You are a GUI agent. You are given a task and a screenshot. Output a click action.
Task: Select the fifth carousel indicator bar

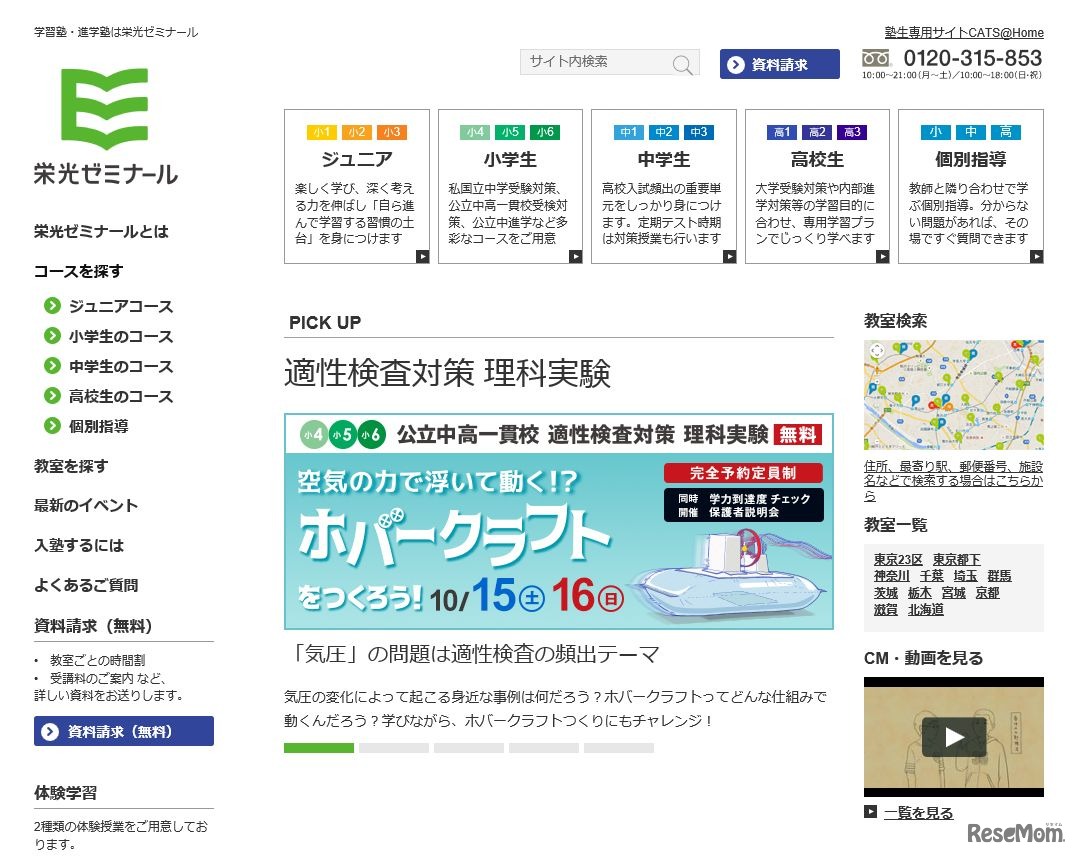pyautogui.click(x=619, y=748)
